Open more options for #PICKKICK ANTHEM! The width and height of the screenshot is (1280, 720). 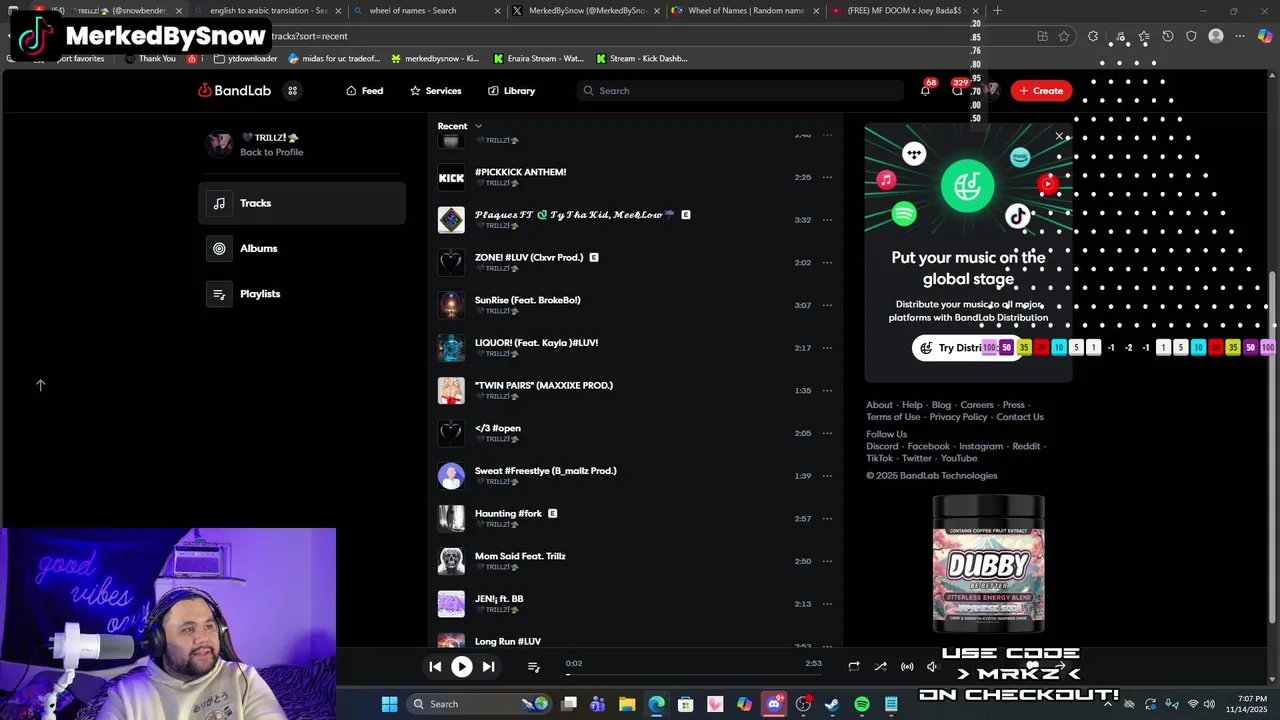point(827,177)
